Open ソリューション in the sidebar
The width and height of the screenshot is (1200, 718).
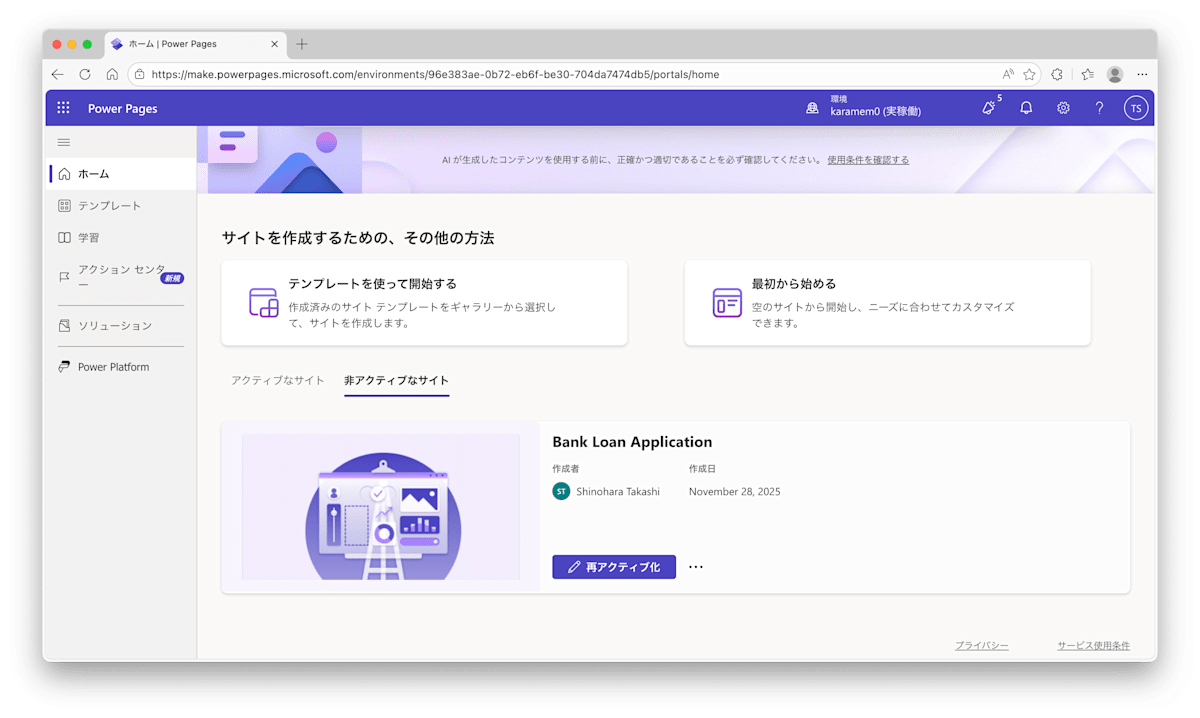click(121, 326)
